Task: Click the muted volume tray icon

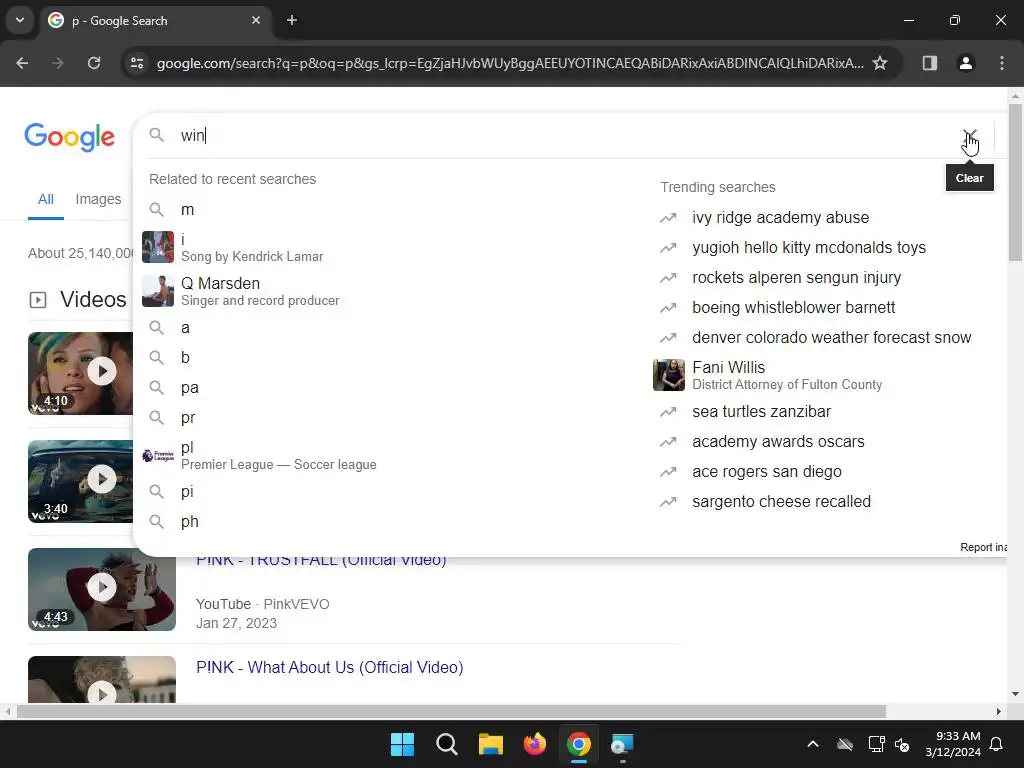Action: (x=903, y=744)
